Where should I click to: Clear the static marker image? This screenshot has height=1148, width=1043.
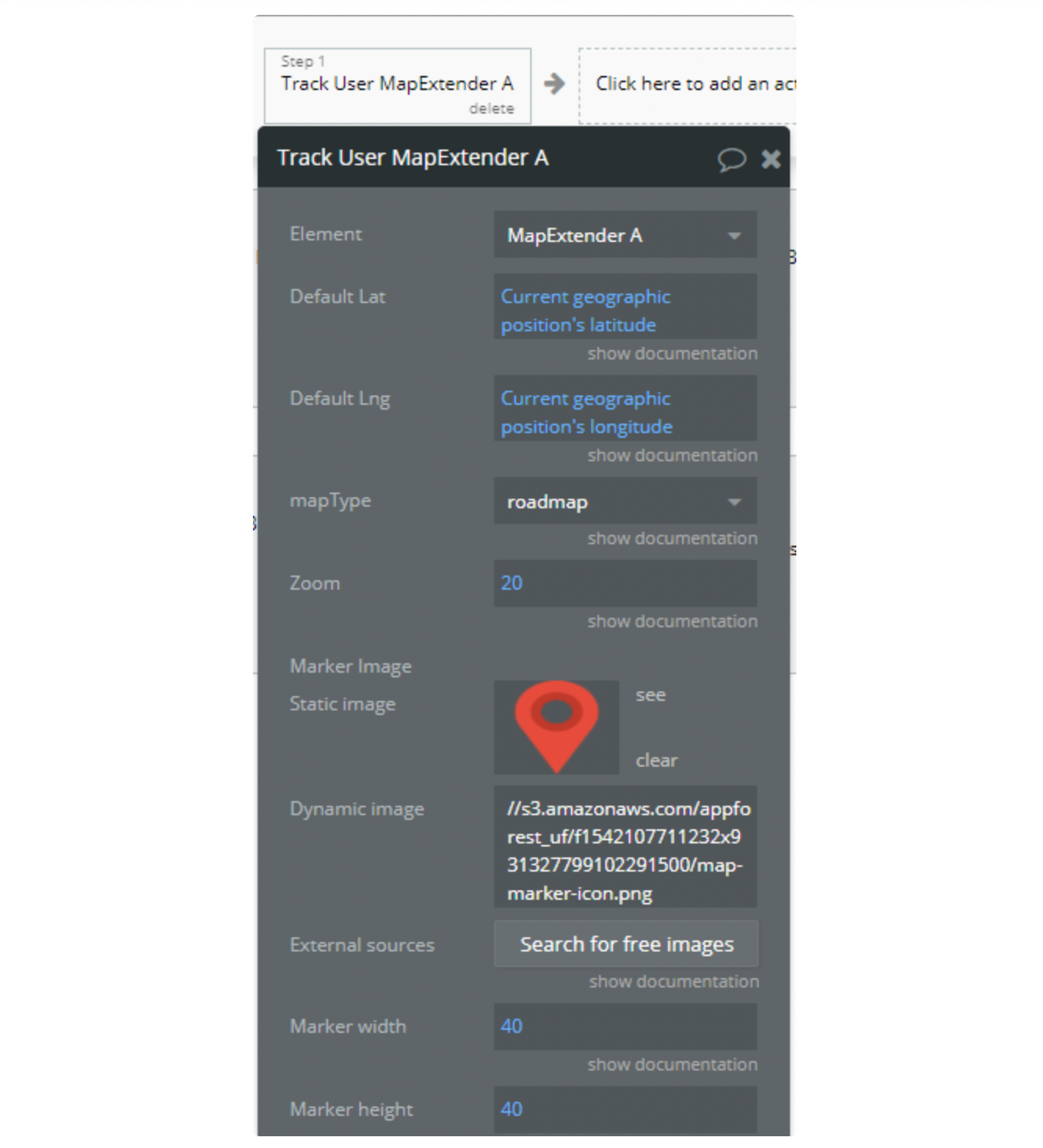coord(656,759)
